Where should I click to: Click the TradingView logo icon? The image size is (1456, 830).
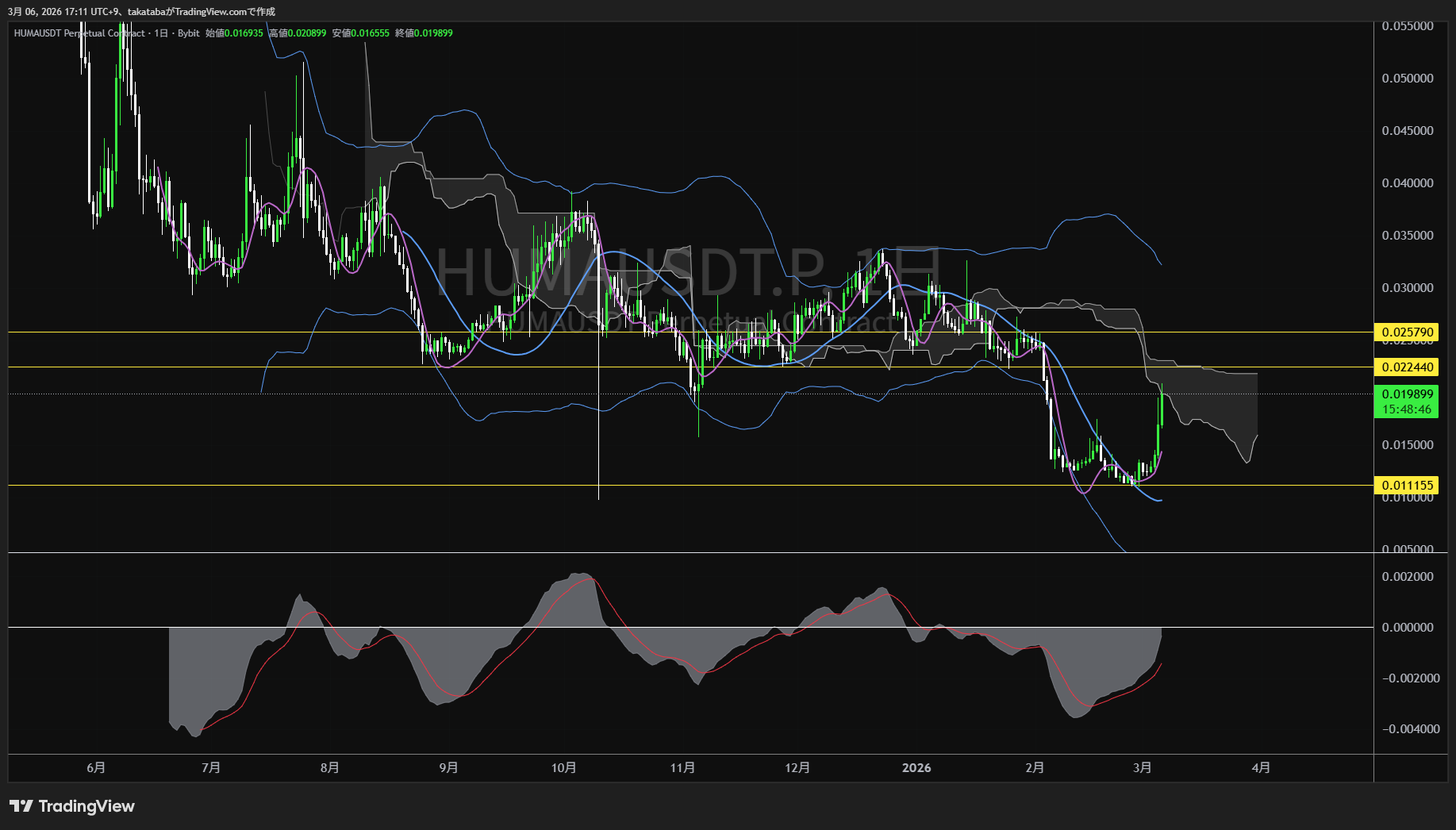point(21,806)
